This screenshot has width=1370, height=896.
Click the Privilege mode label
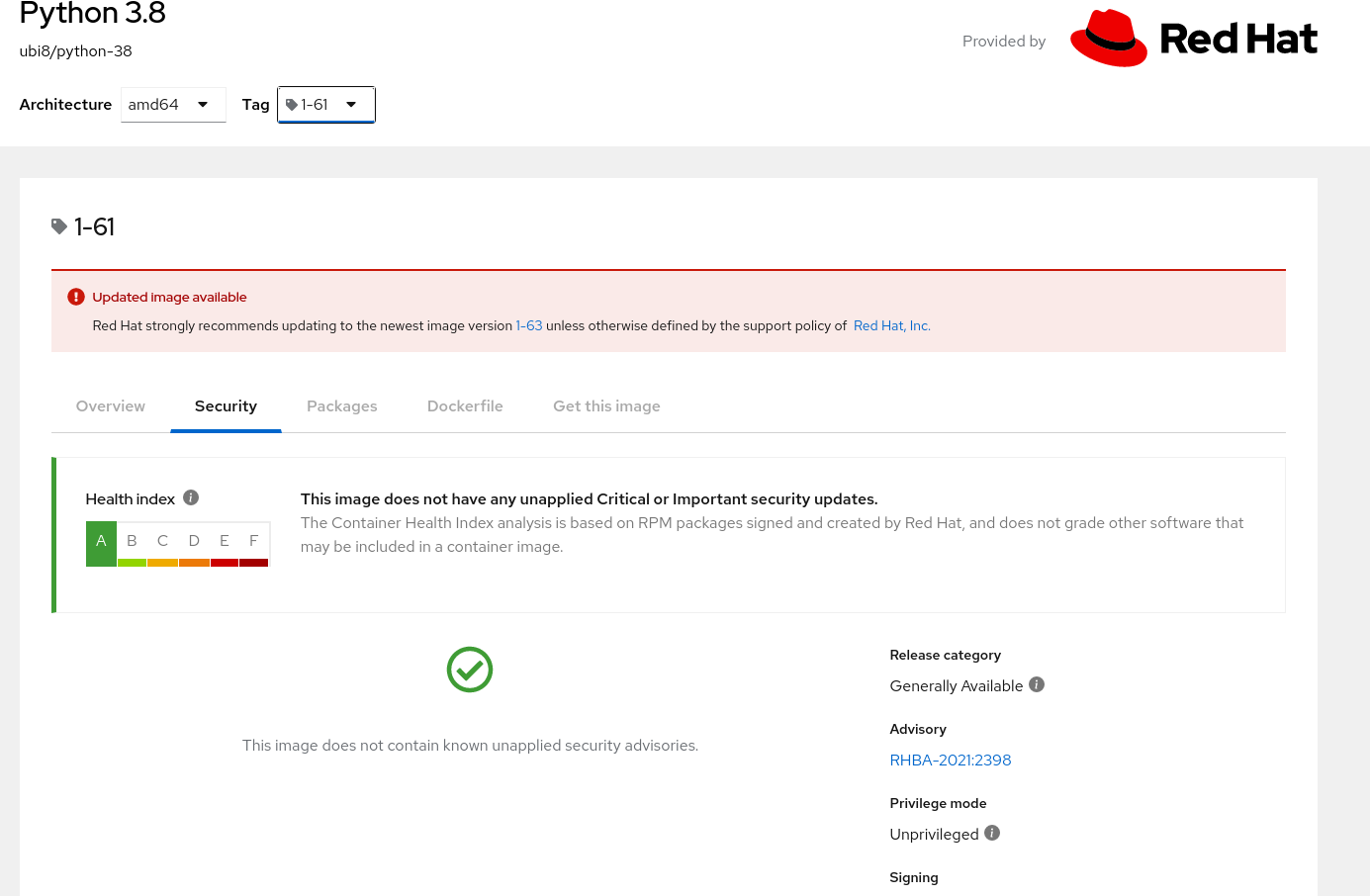(939, 803)
